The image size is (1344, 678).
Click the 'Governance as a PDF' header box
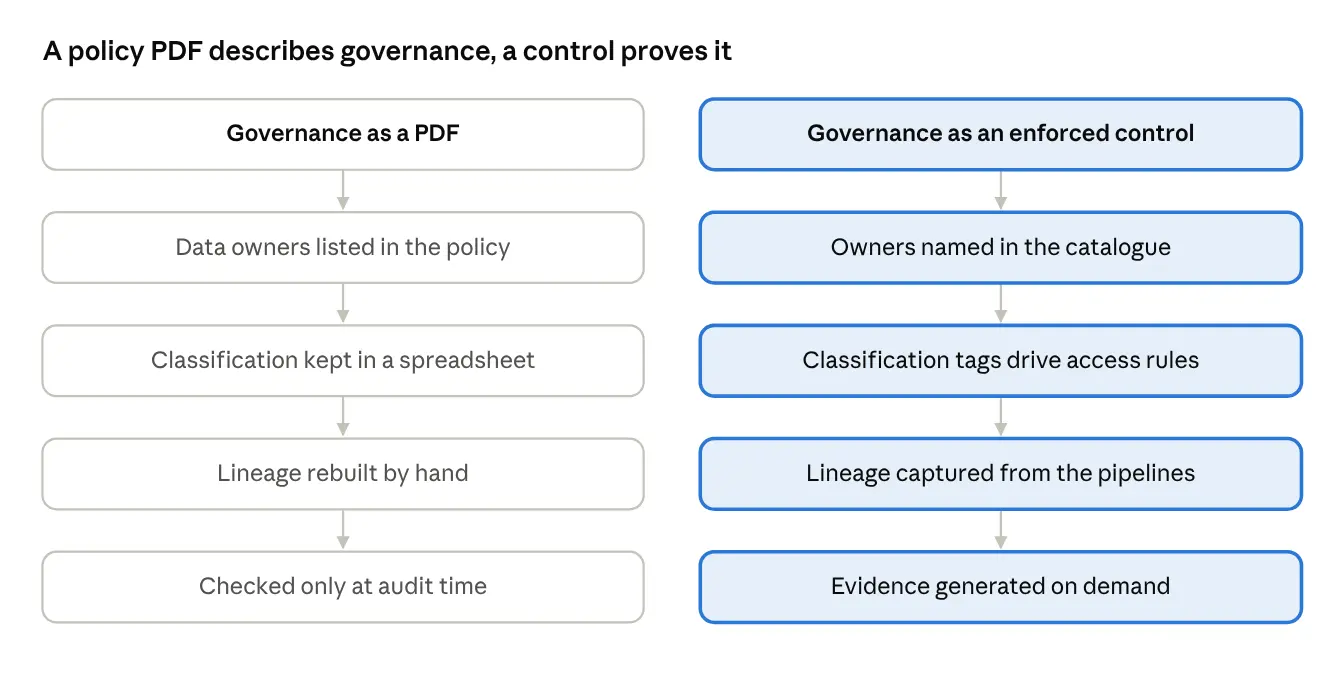343,134
